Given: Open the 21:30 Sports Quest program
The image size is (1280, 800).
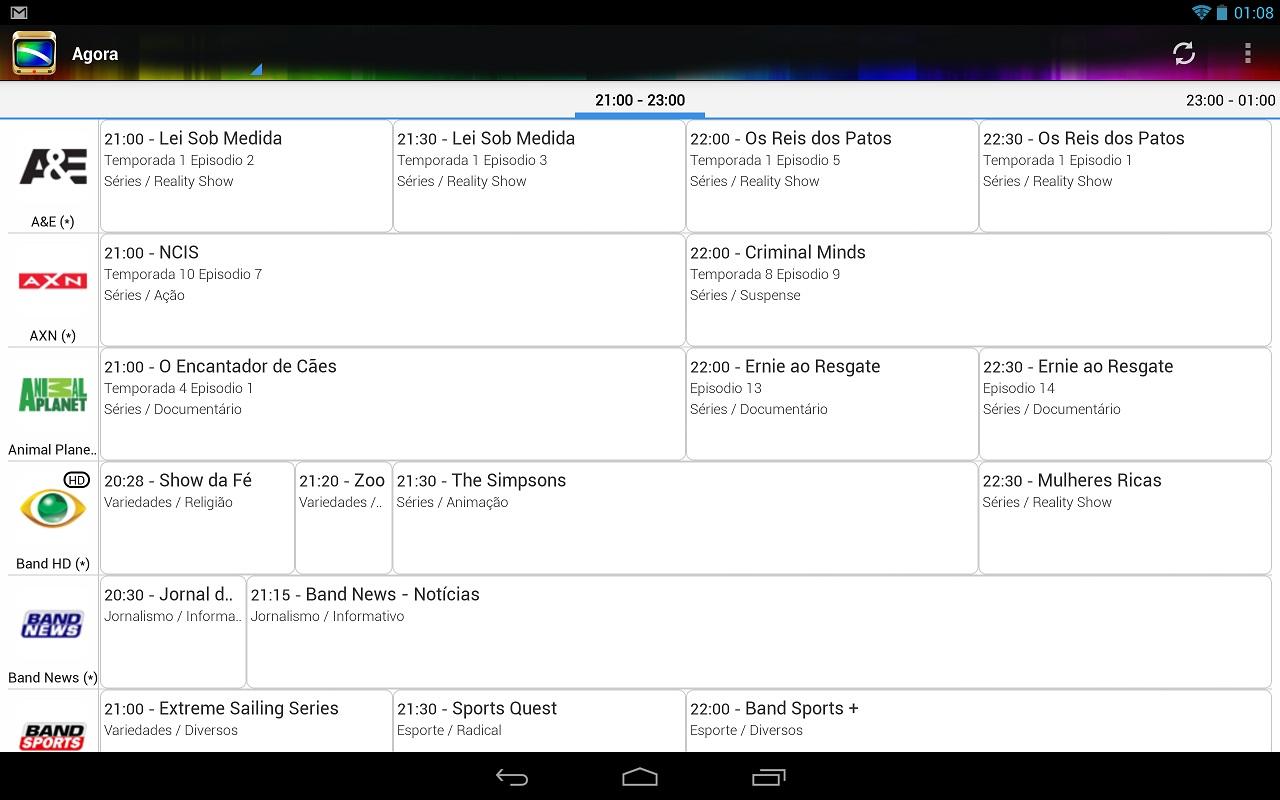Looking at the screenshot, I should pyautogui.click(x=539, y=721).
